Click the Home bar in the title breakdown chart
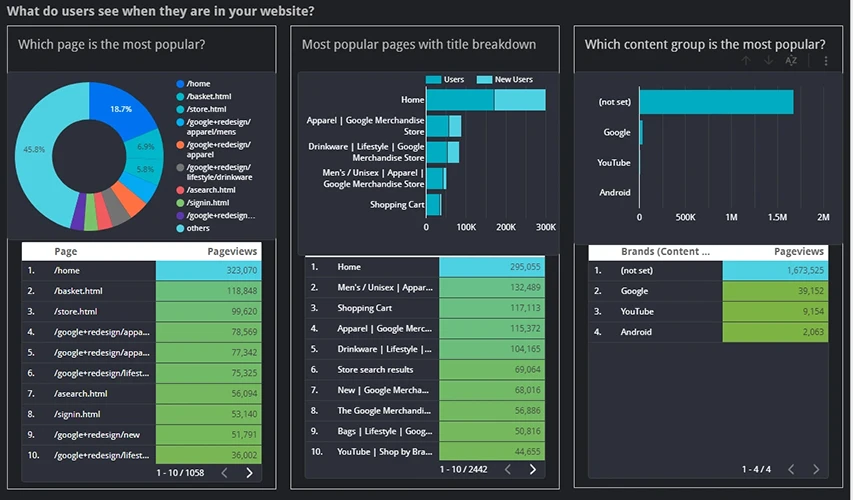The image size is (853, 500). pos(486,100)
